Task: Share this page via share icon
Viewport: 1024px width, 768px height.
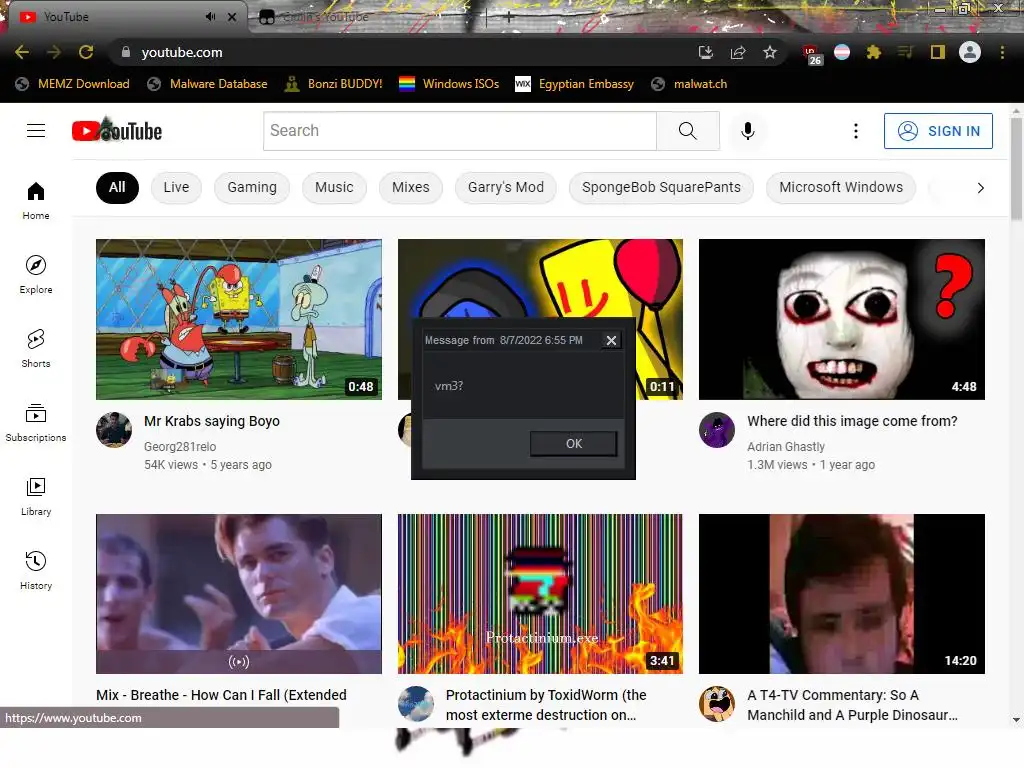Action: [738, 52]
